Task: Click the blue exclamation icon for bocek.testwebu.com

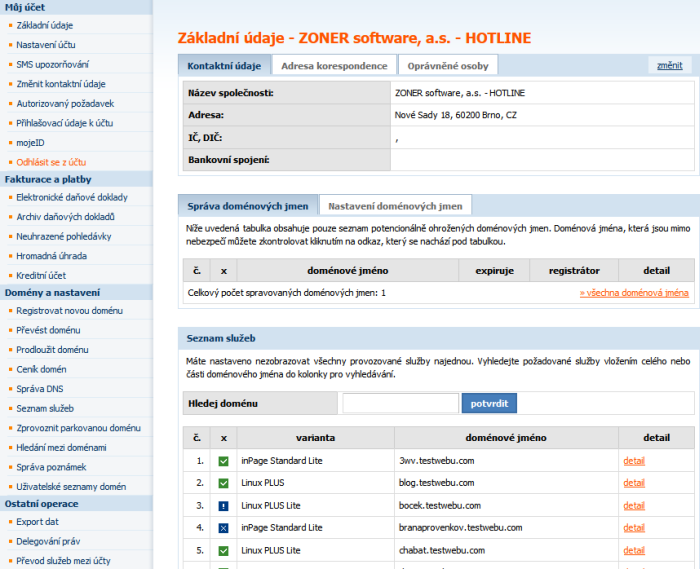Action: coord(224,506)
